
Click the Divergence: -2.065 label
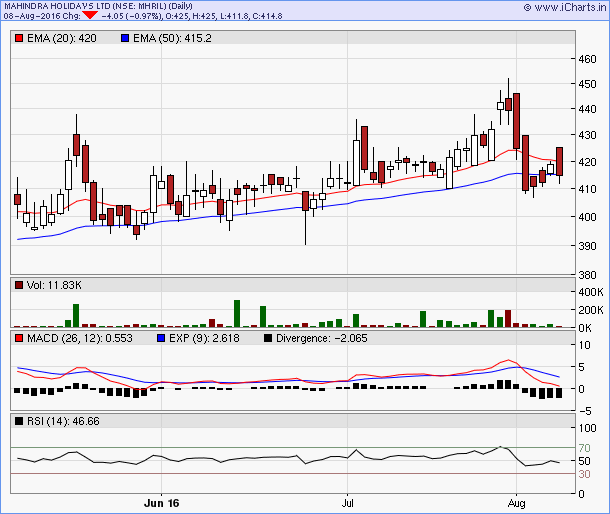(321, 338)
